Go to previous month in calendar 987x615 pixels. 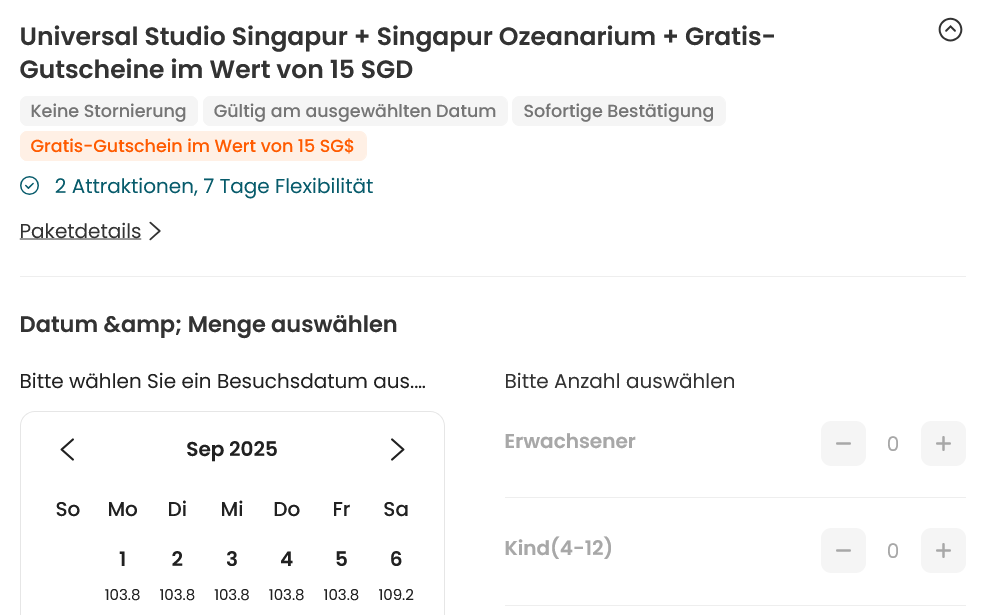(x=68, y=450)
